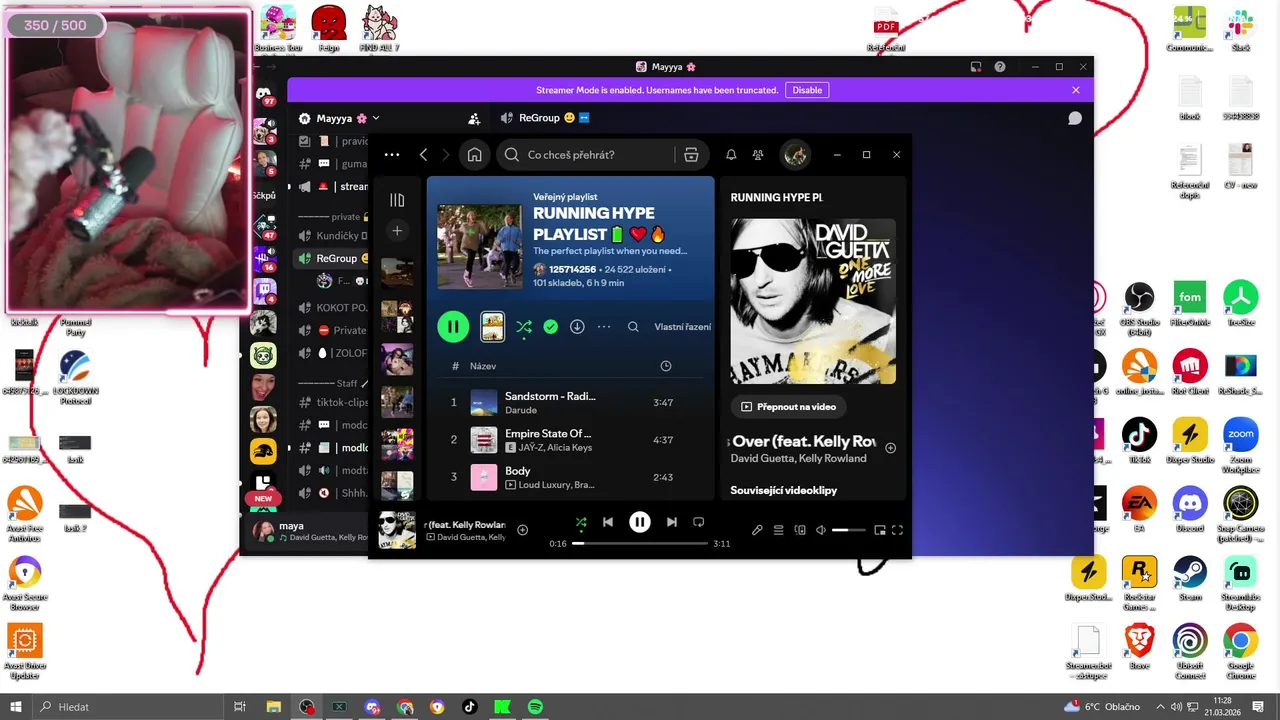Viewport: 1280px width, 720px height.
Task: Open Spotify profile avatar menu
Action: (x=796, y=155)
